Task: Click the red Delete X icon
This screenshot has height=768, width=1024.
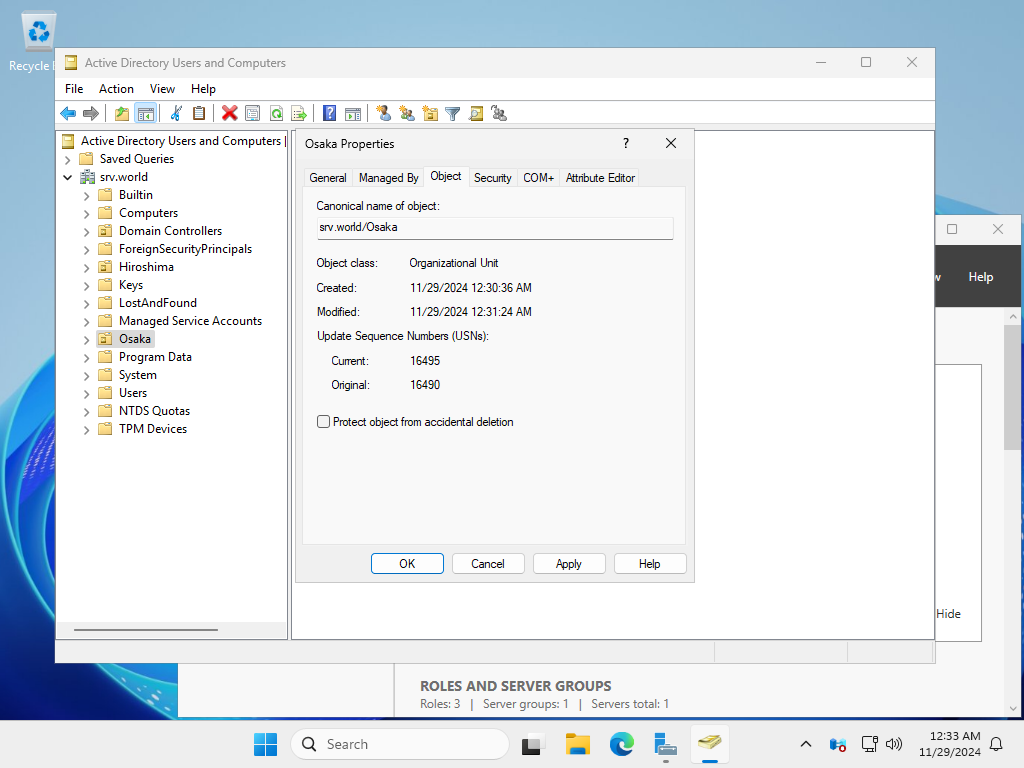Action: coord(230,113)
